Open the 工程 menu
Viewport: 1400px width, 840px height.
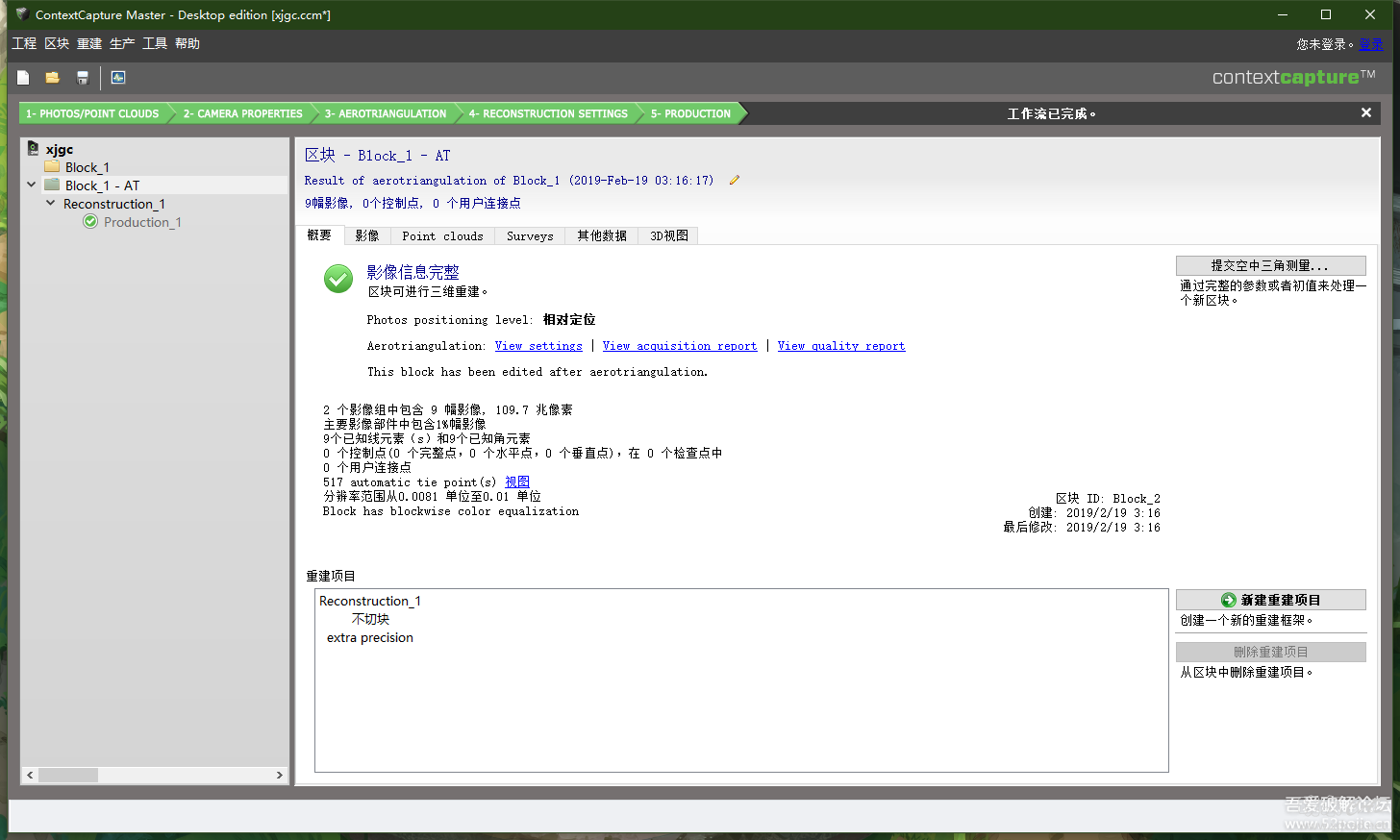pyautogui.click(x=24, y=43)
